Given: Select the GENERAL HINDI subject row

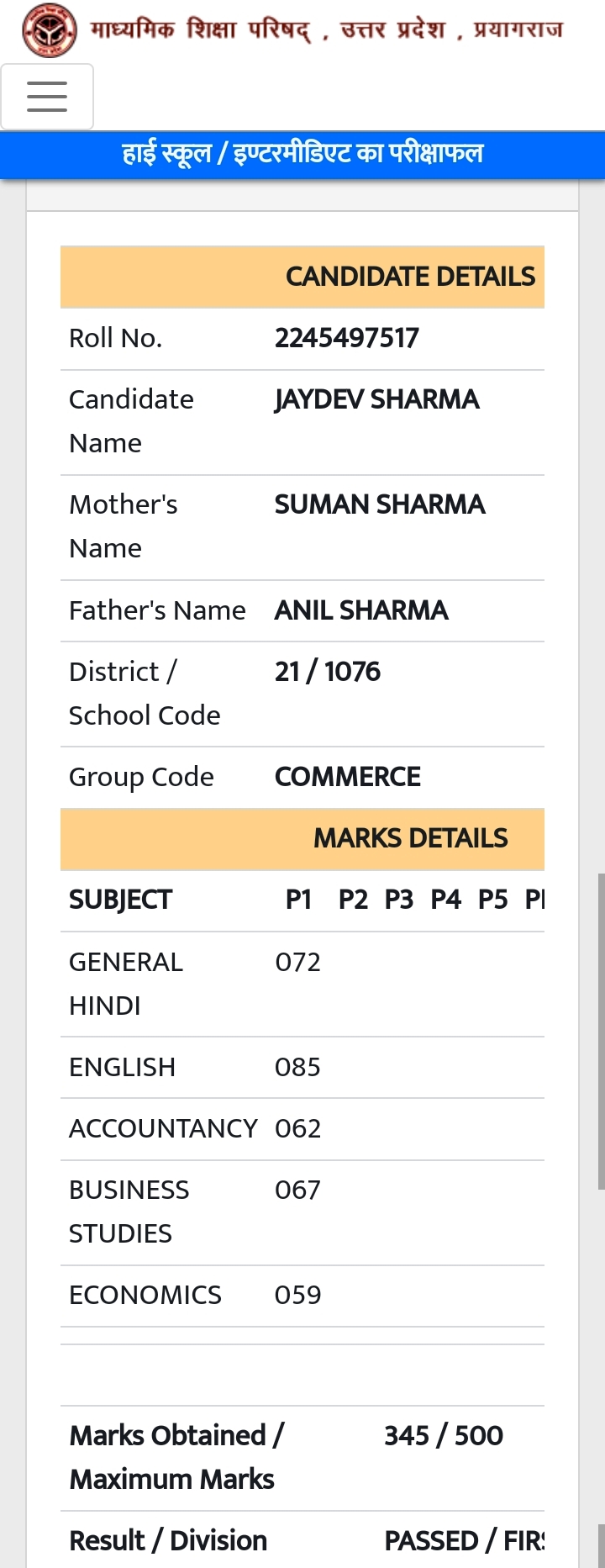Looking at the screenshot, I should click(302, 985).
